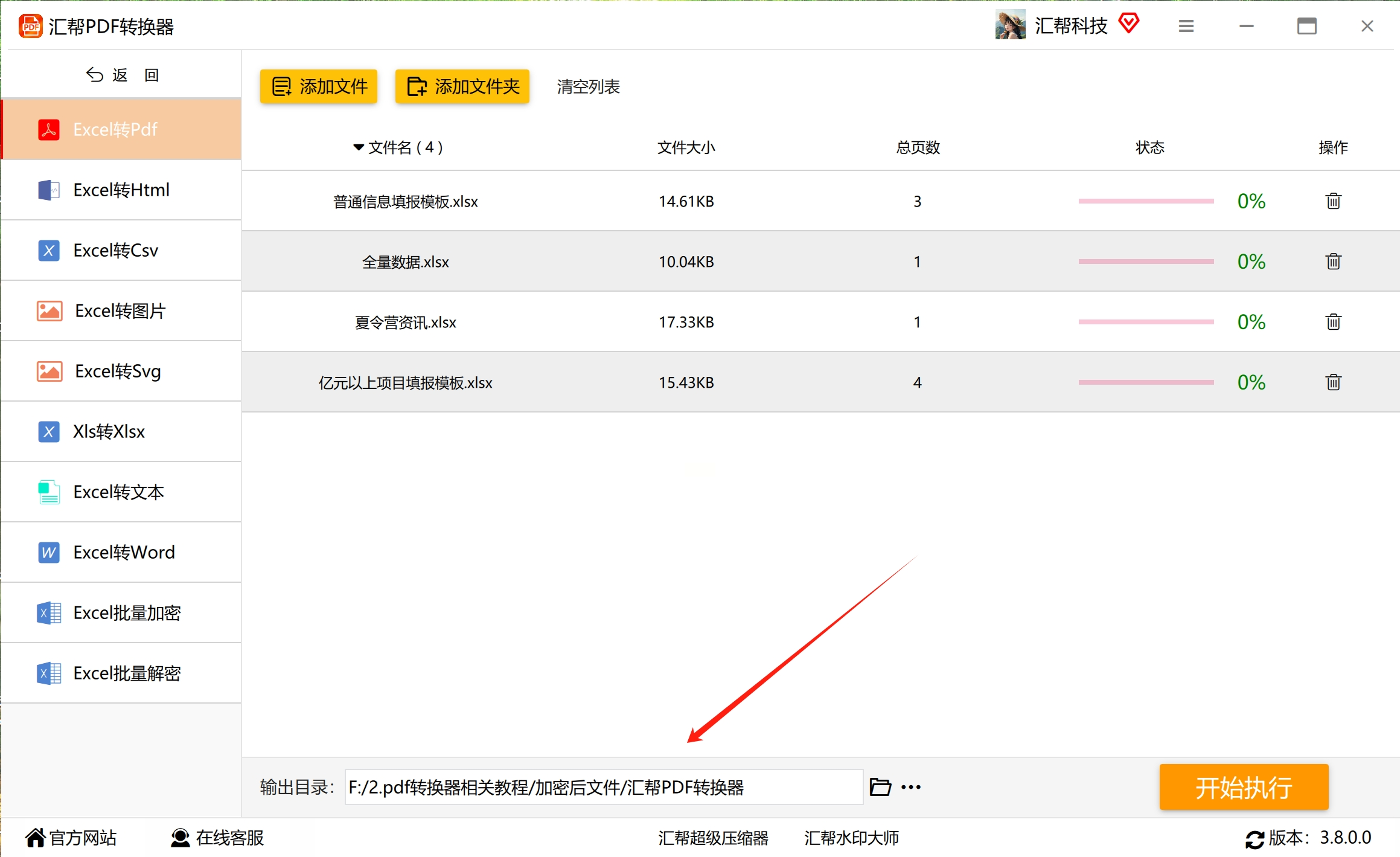Click the 17.33KB file size cell
This screenshot has width=1400, height=857.
click(x=686, y=322)
